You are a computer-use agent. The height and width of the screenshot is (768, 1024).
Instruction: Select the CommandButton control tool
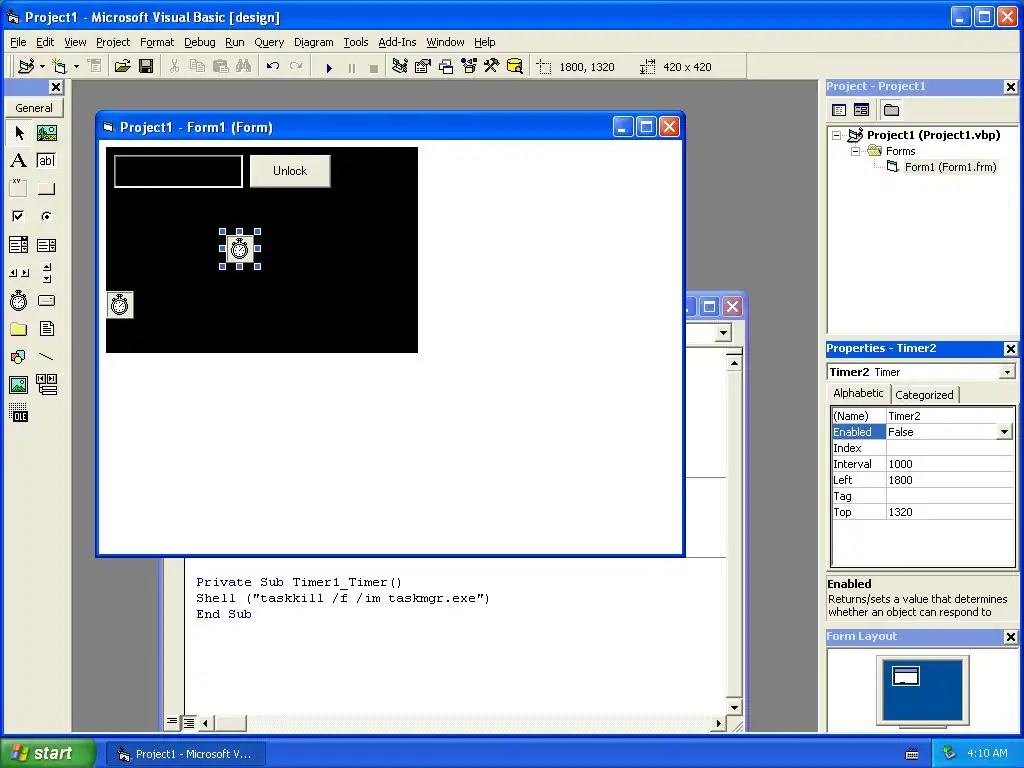point(46,189)
